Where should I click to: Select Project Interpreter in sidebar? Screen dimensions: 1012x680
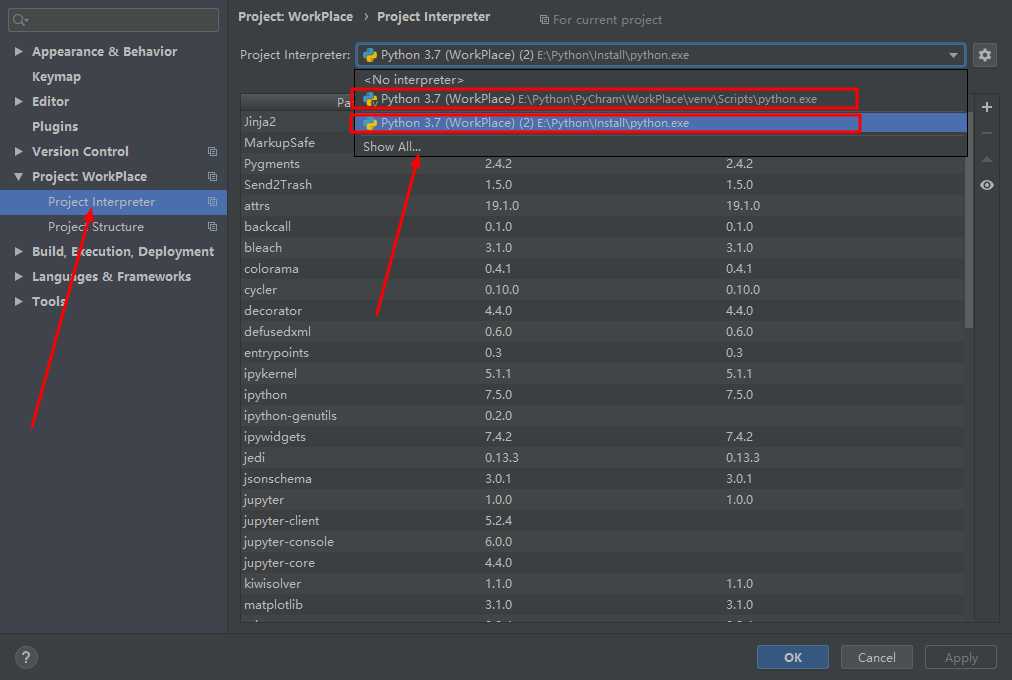pos(113,202)
